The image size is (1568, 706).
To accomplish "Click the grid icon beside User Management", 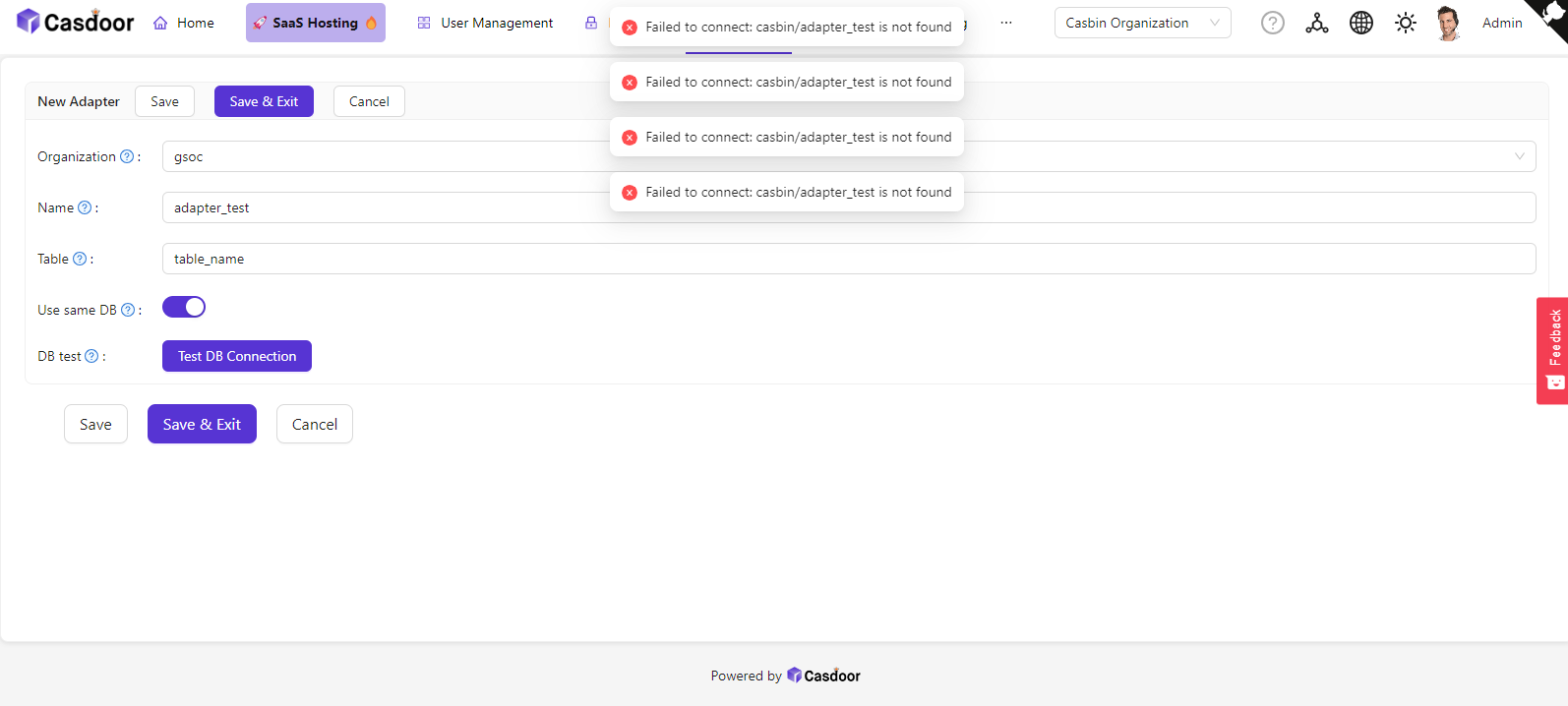I will (424, 23).
